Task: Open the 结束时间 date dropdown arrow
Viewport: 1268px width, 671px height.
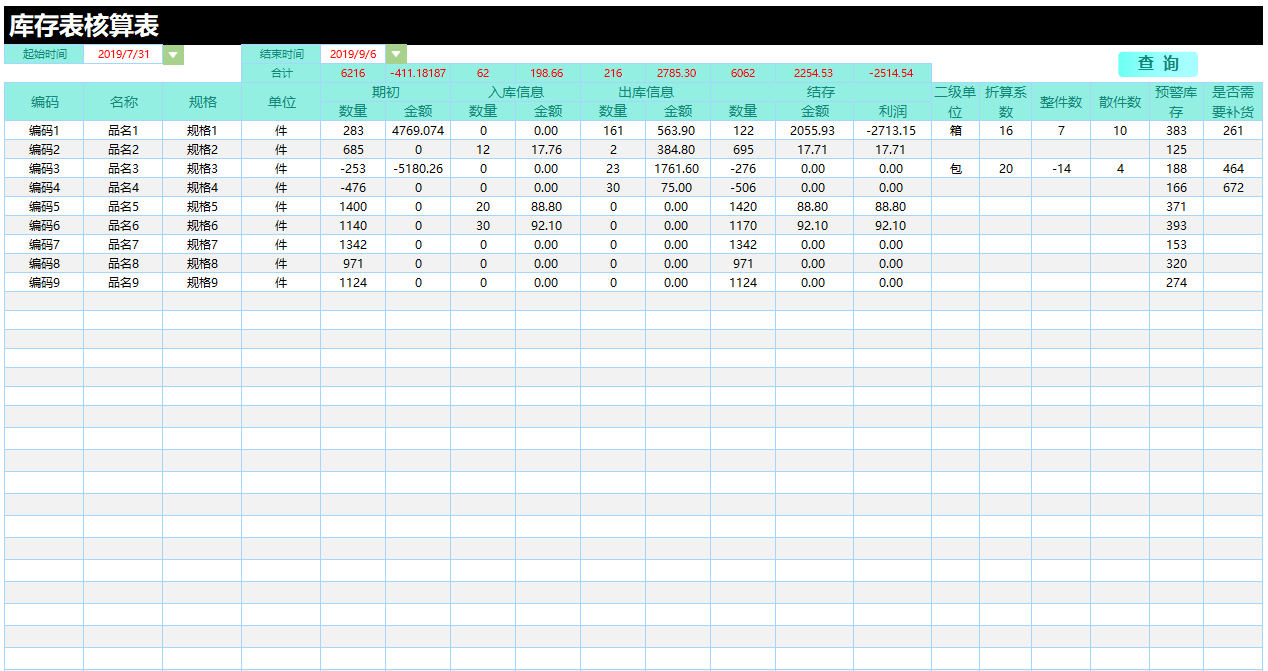Action: (x=397, y=54)
